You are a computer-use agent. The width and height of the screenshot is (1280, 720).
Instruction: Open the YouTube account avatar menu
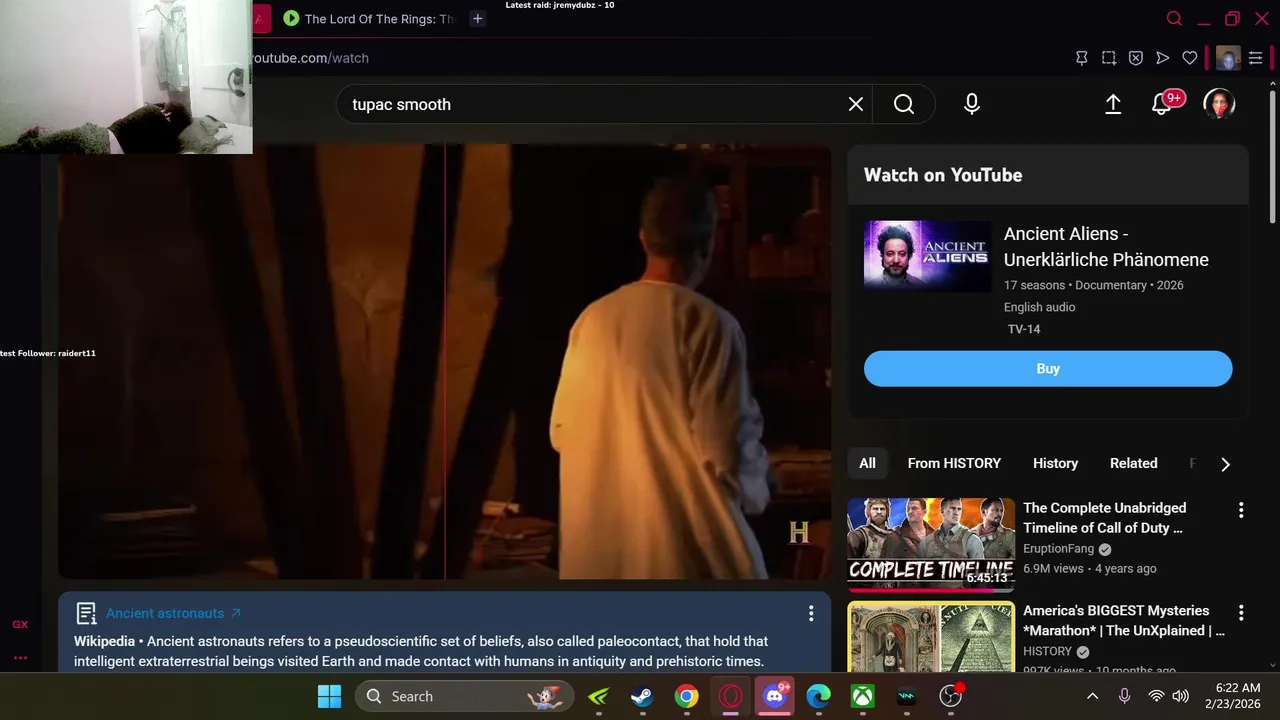1219,104
